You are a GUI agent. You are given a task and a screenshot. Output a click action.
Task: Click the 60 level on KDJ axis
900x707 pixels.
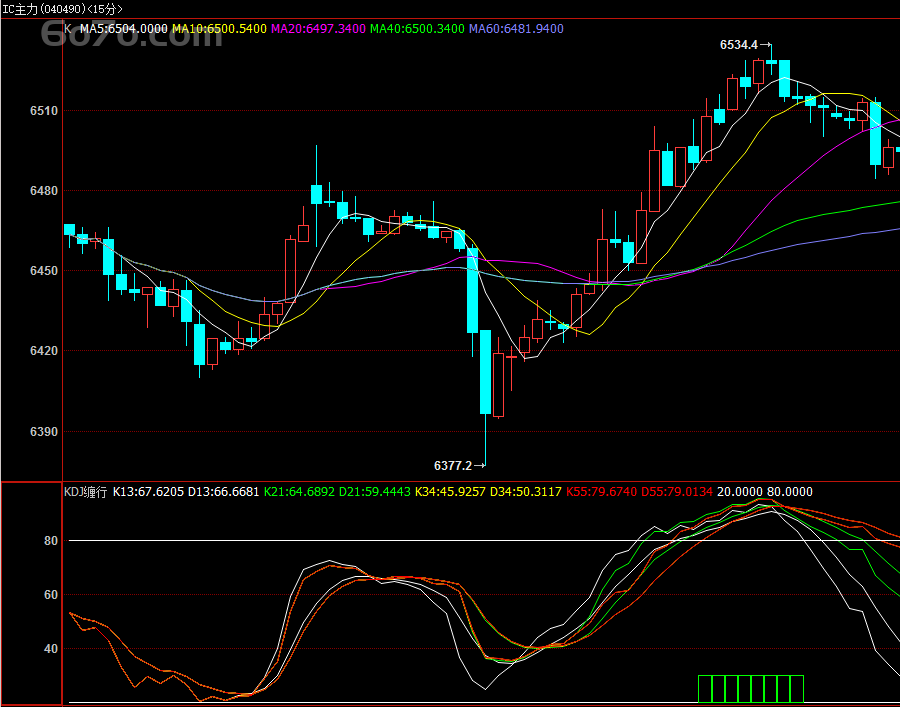click(51, 595)
